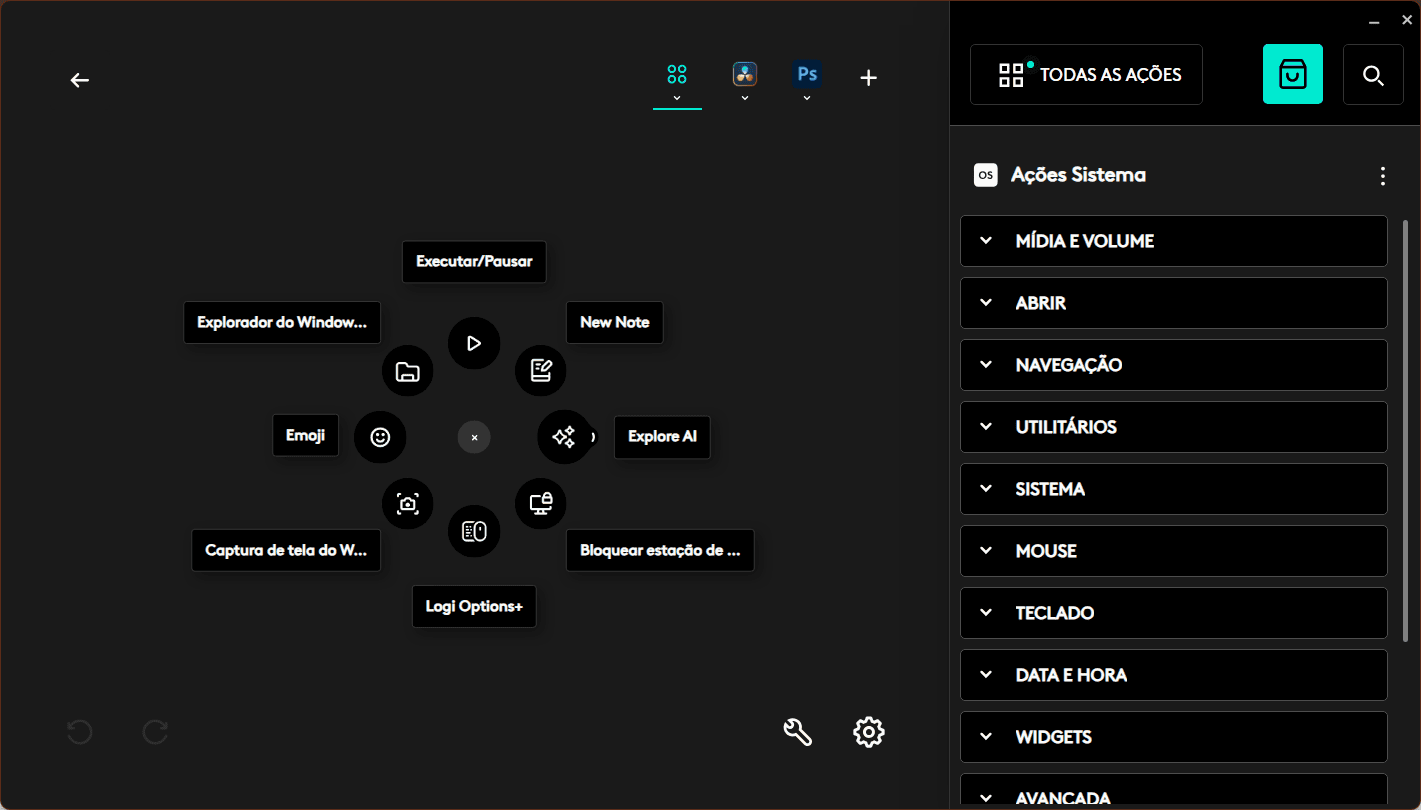The image size is (1421, 810).
Task: Click the wrench tools icon
Action: point(797,732)
